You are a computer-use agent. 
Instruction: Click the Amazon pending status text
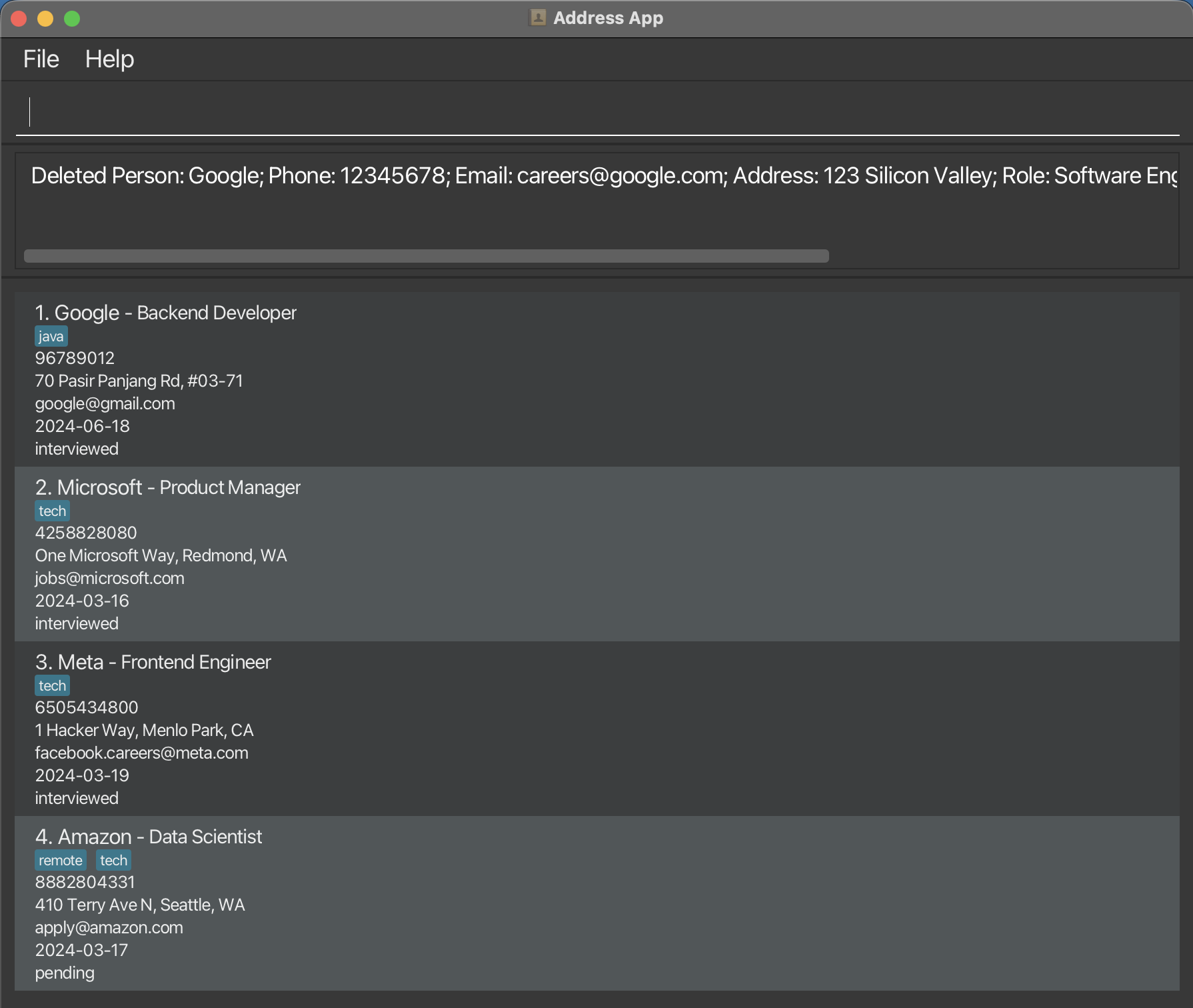(x=65, y=973)
